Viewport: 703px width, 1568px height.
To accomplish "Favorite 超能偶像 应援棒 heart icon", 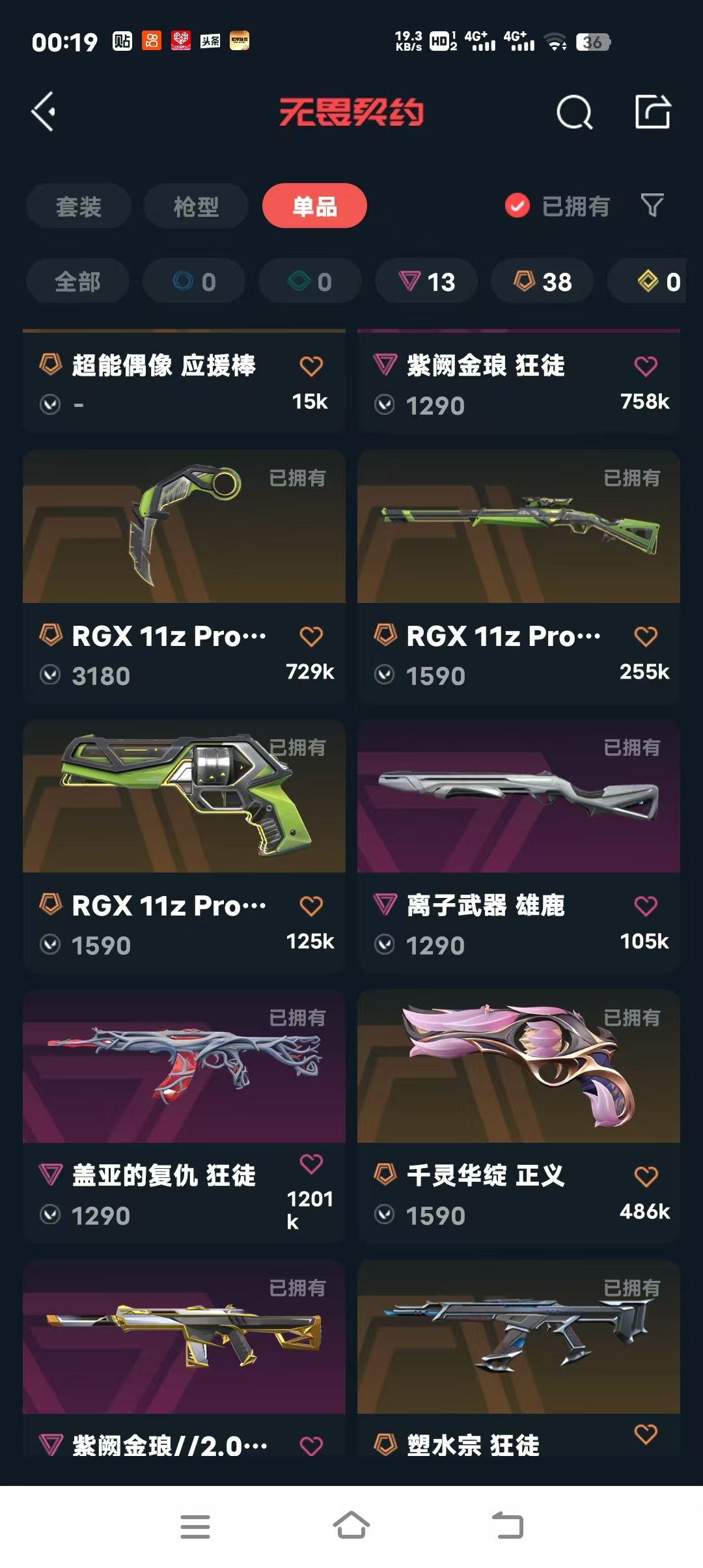I will tap(311, 366).
